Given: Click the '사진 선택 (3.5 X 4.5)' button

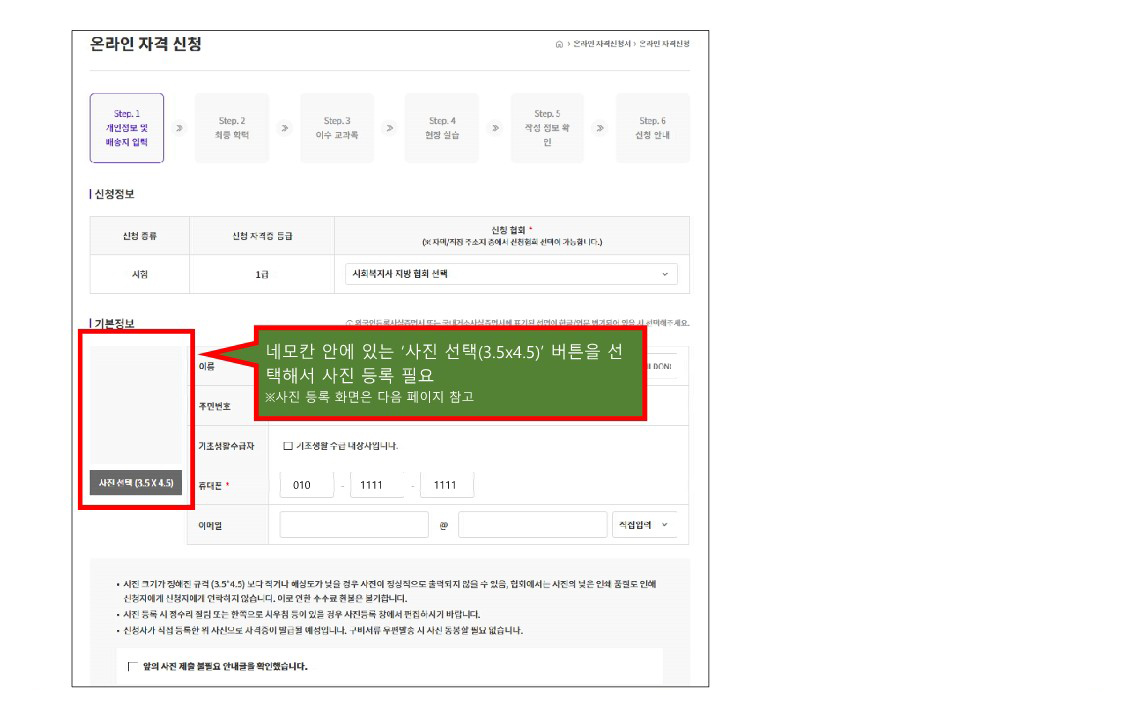Looking at the screenshot, I should coord(136,483).
